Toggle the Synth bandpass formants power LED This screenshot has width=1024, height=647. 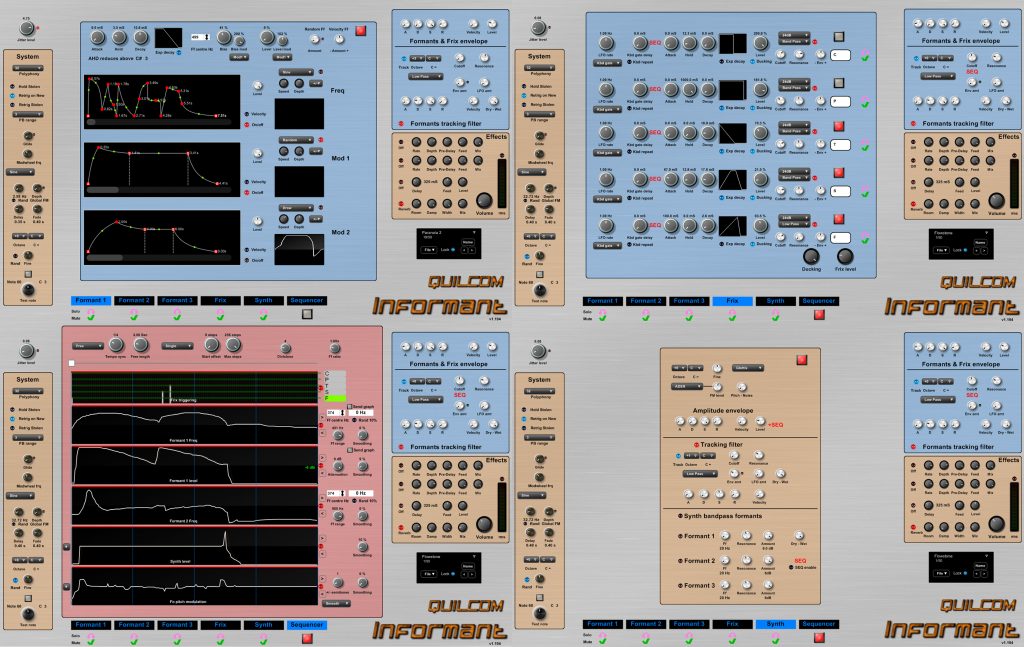681,515
